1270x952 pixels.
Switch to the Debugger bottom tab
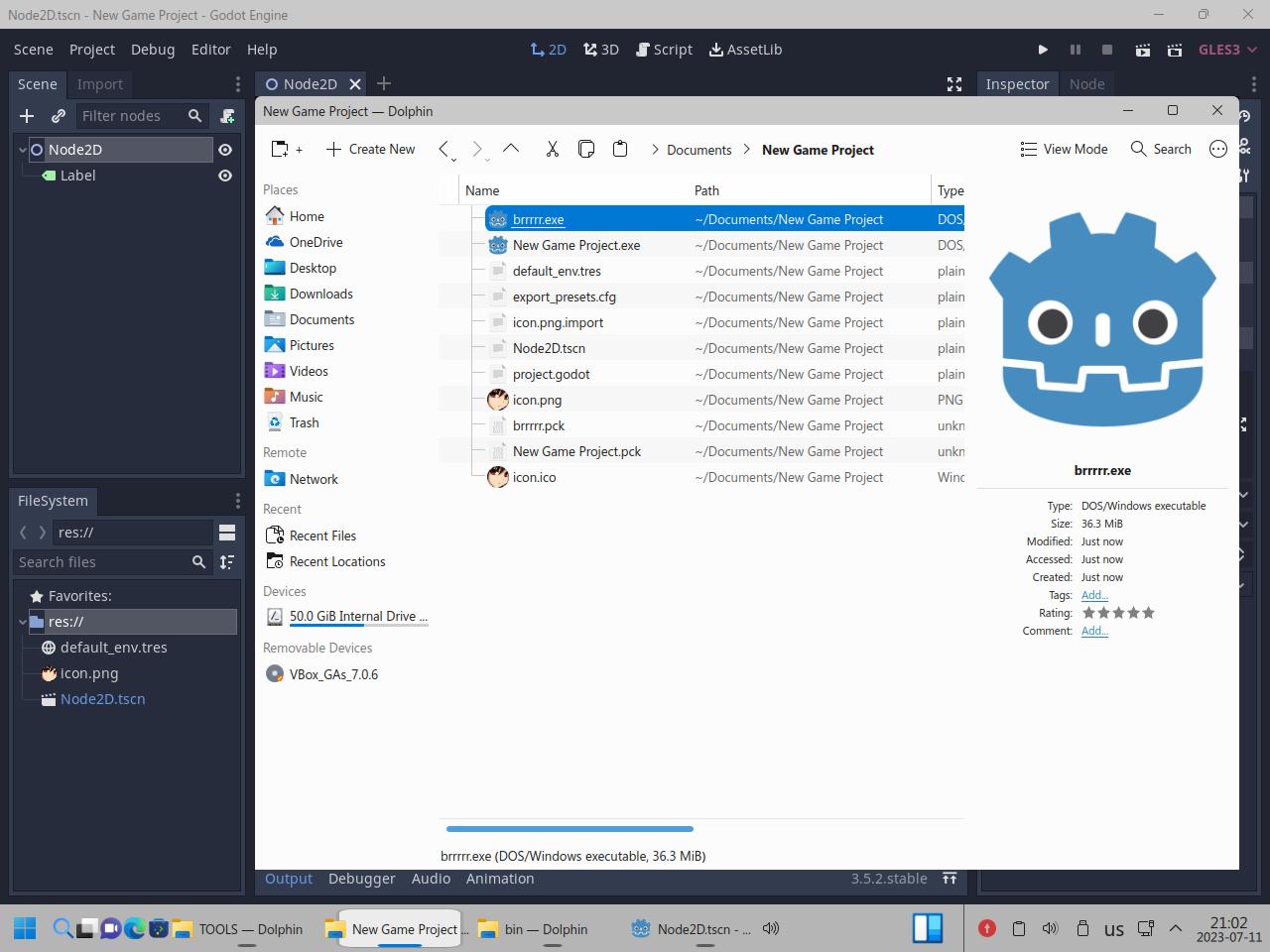coord(361,879)
